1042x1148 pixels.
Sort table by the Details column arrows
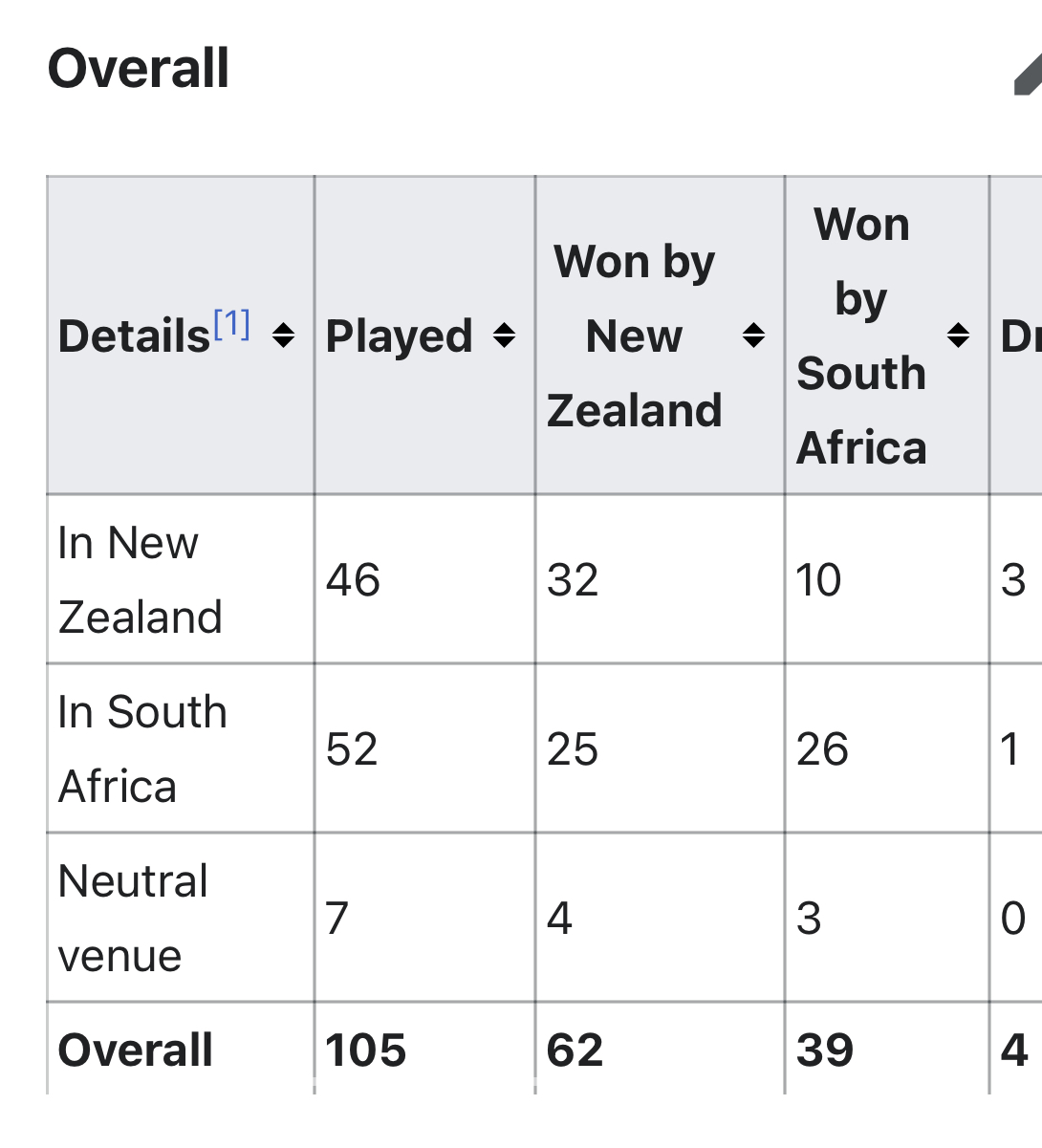point(283,336)
